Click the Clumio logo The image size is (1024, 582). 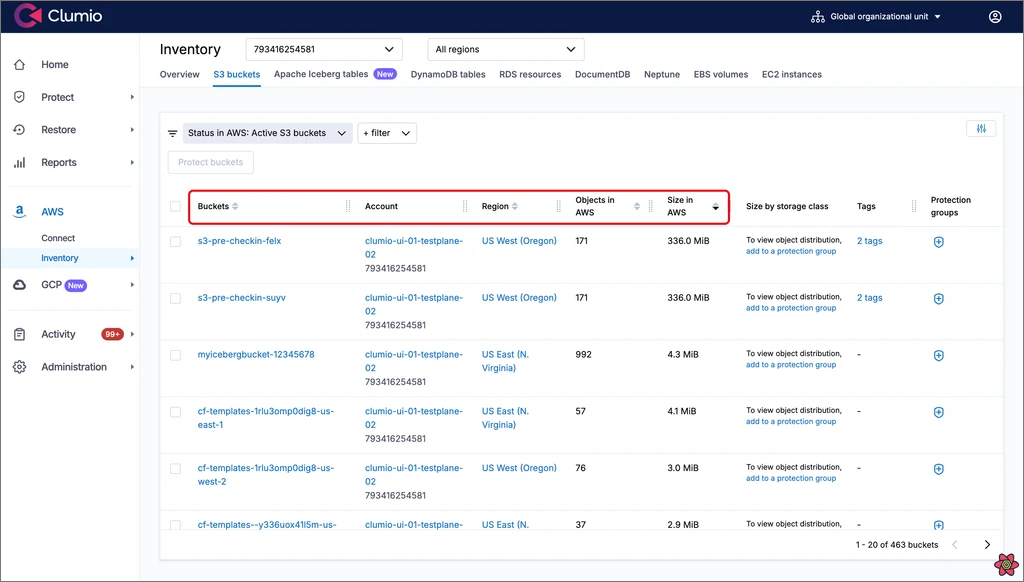(58, 16)
